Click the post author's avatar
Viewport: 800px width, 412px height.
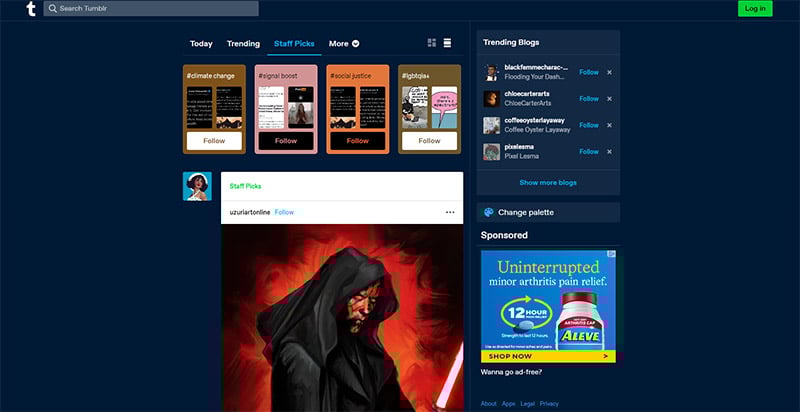coord(197,186)
